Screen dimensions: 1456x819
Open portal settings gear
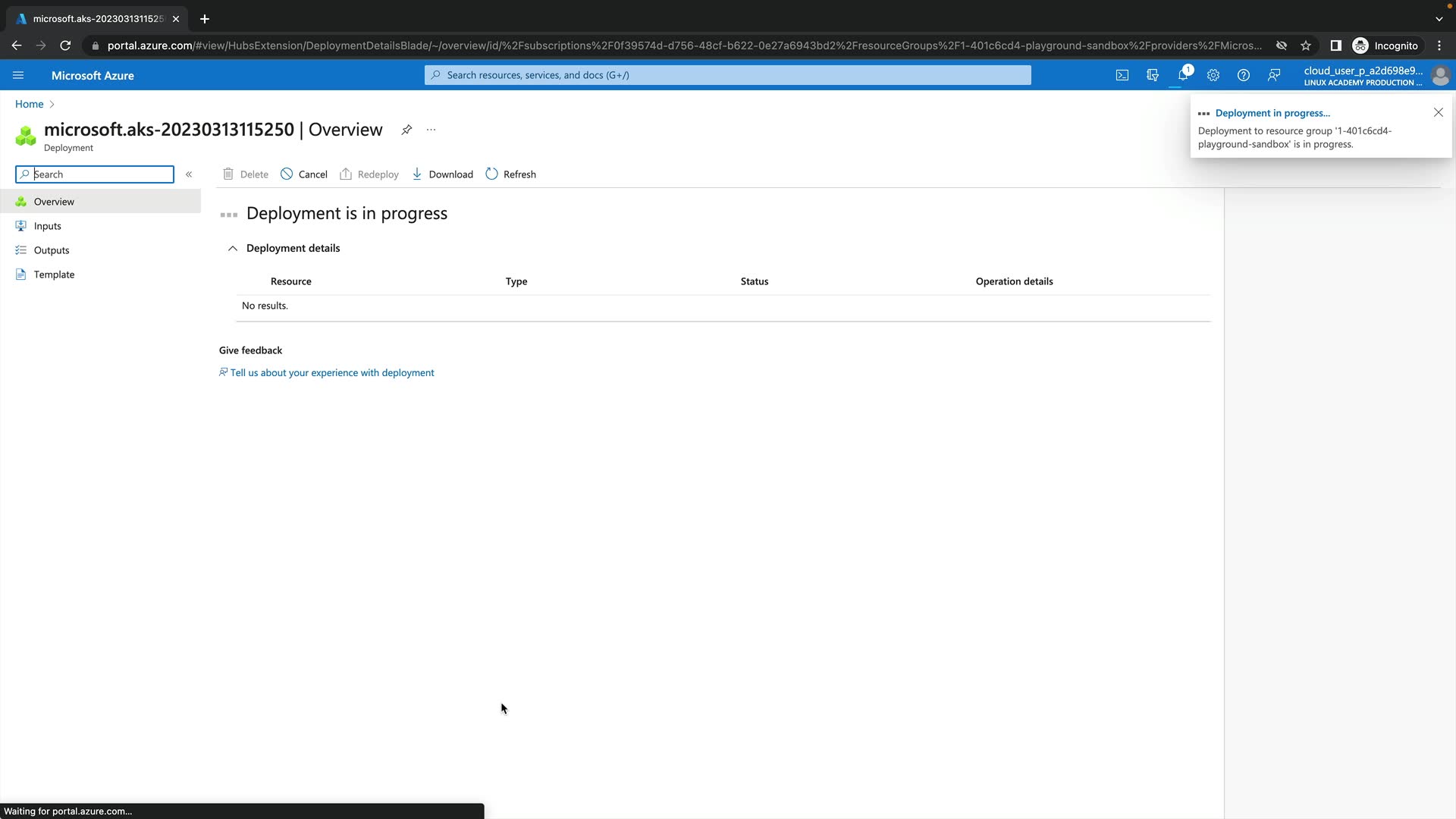tap(1213, 75)
